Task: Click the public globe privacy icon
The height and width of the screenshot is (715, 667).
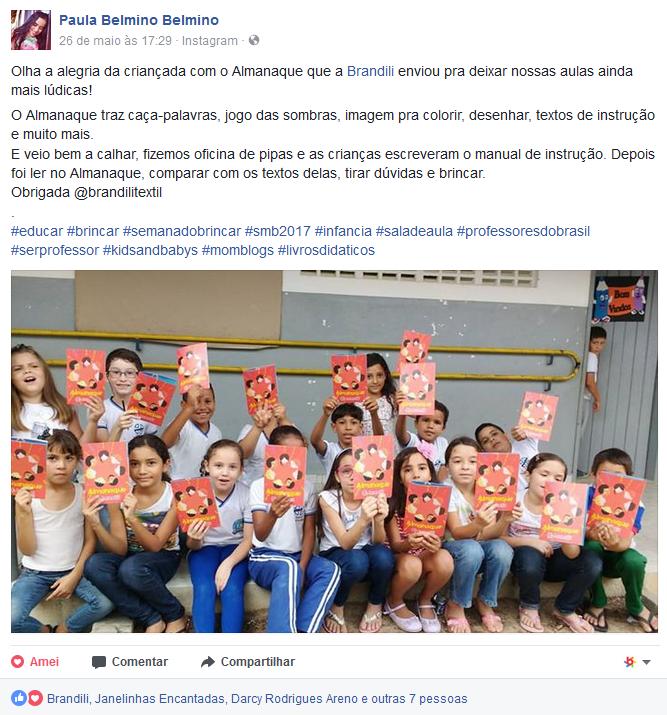Action: (x=254, y=40)
